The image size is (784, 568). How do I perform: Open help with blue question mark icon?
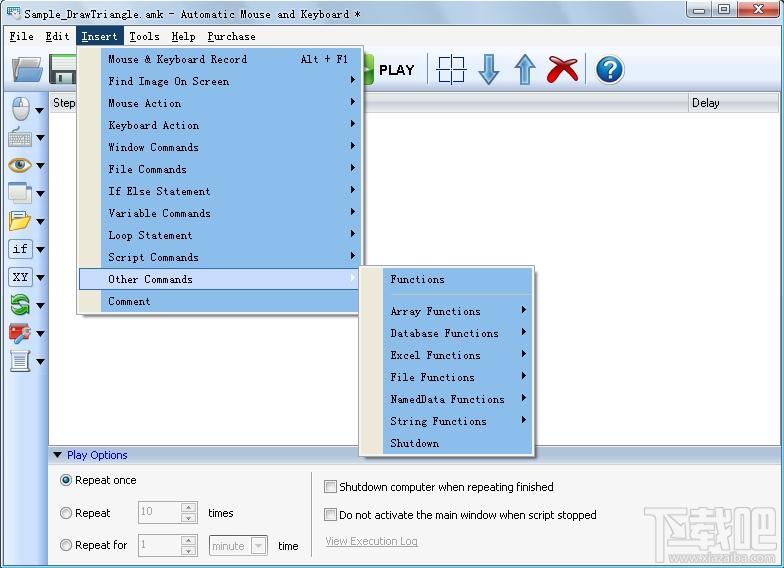(610, 70)
